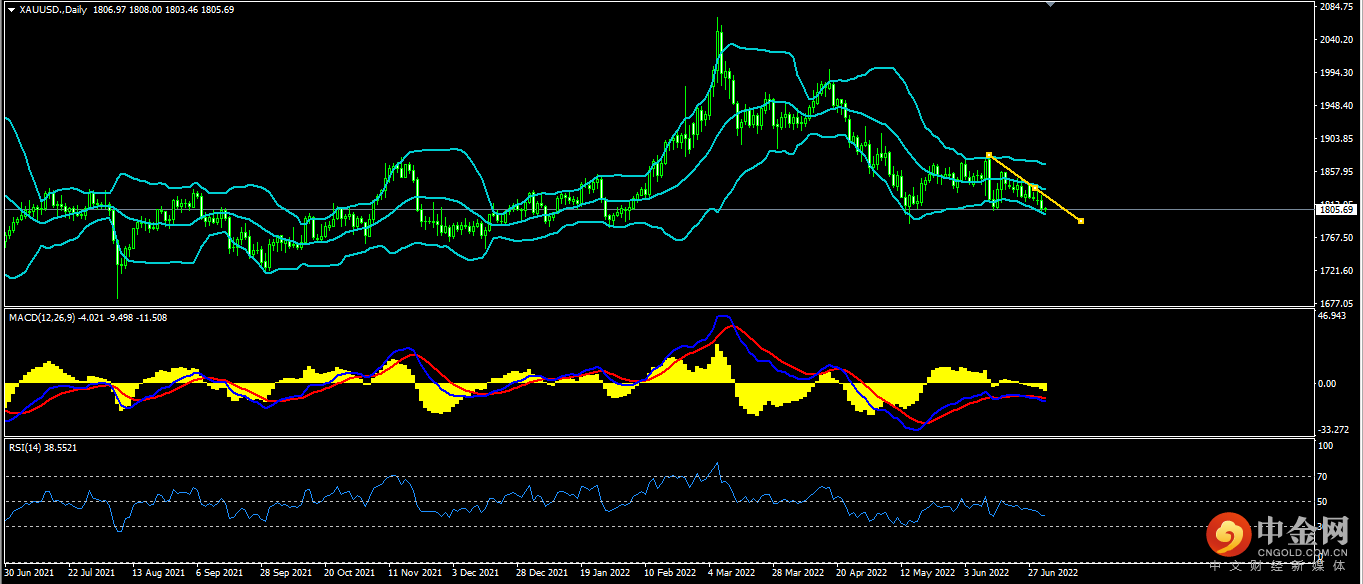Click RSI scale value 70

[1322, 477]
